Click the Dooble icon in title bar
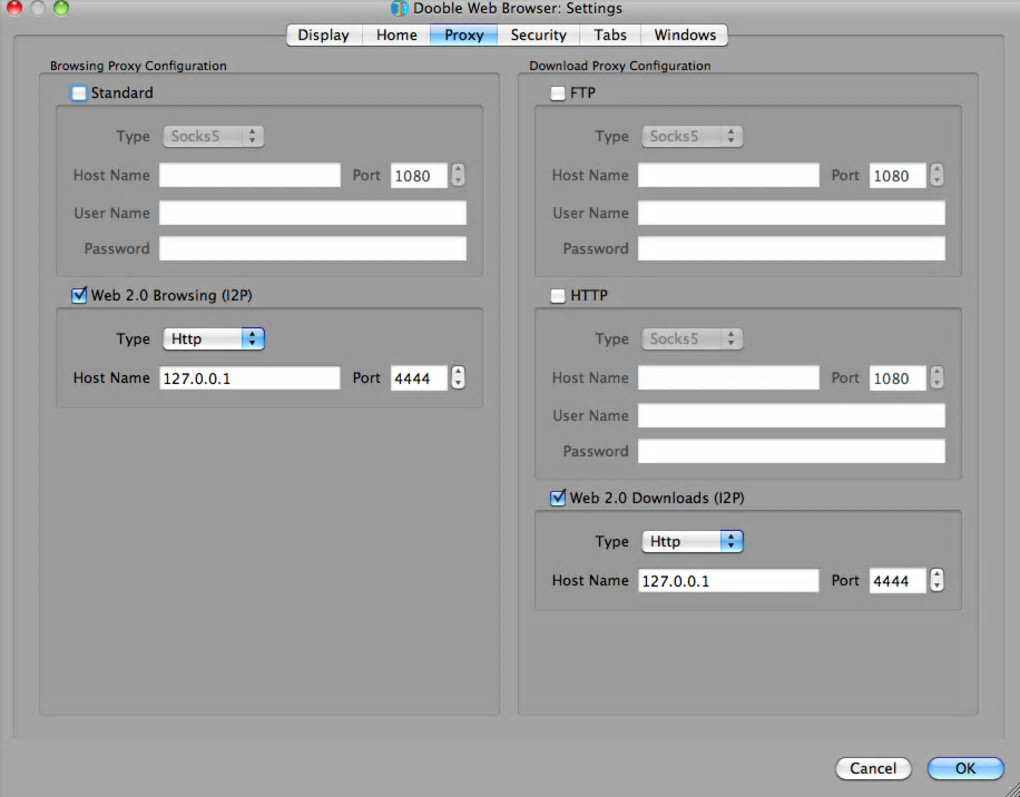 click(399, 8)
